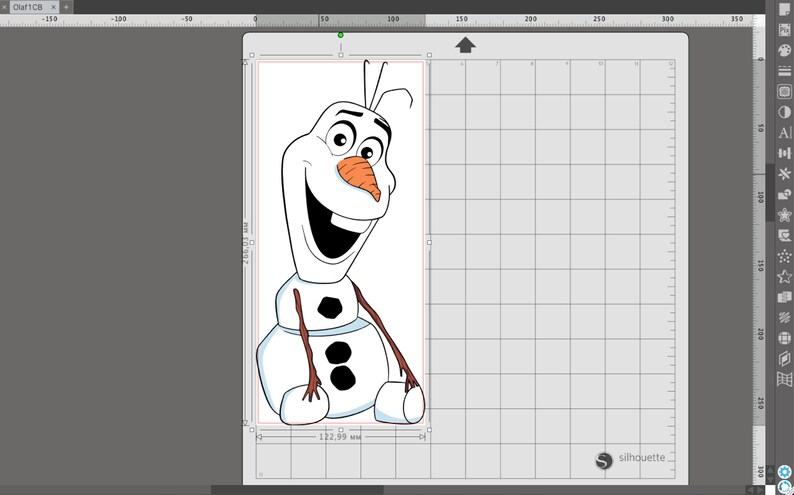Open the Nesting grid circle icon
Screen dimensions: 794x495
784,338
